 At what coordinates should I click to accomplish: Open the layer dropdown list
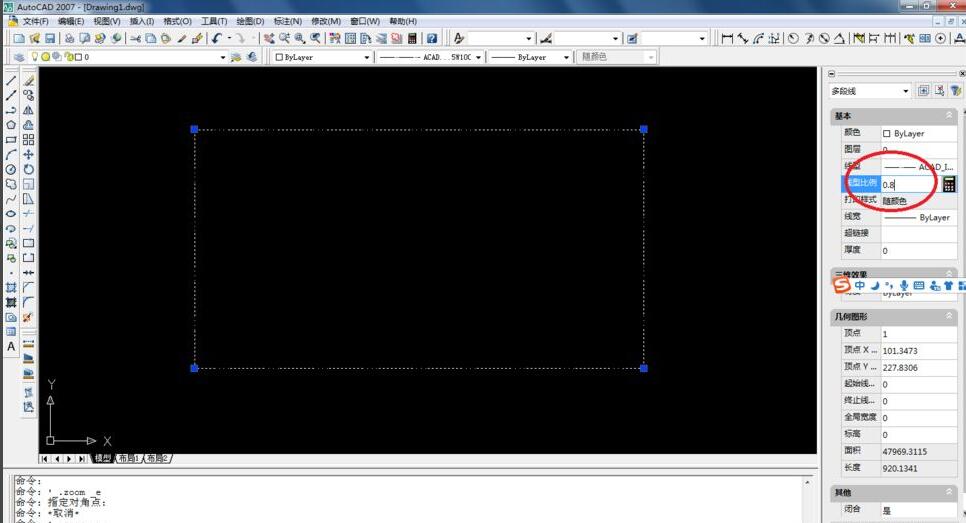tap(222, 57)
